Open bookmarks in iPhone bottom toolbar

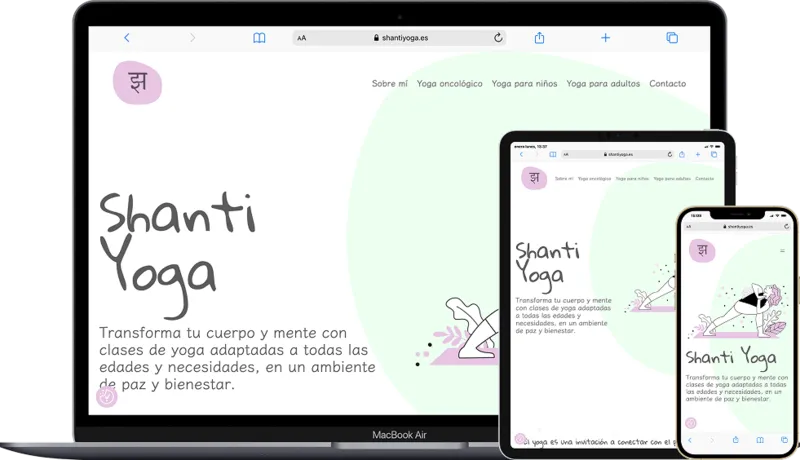tap(760, 440)
